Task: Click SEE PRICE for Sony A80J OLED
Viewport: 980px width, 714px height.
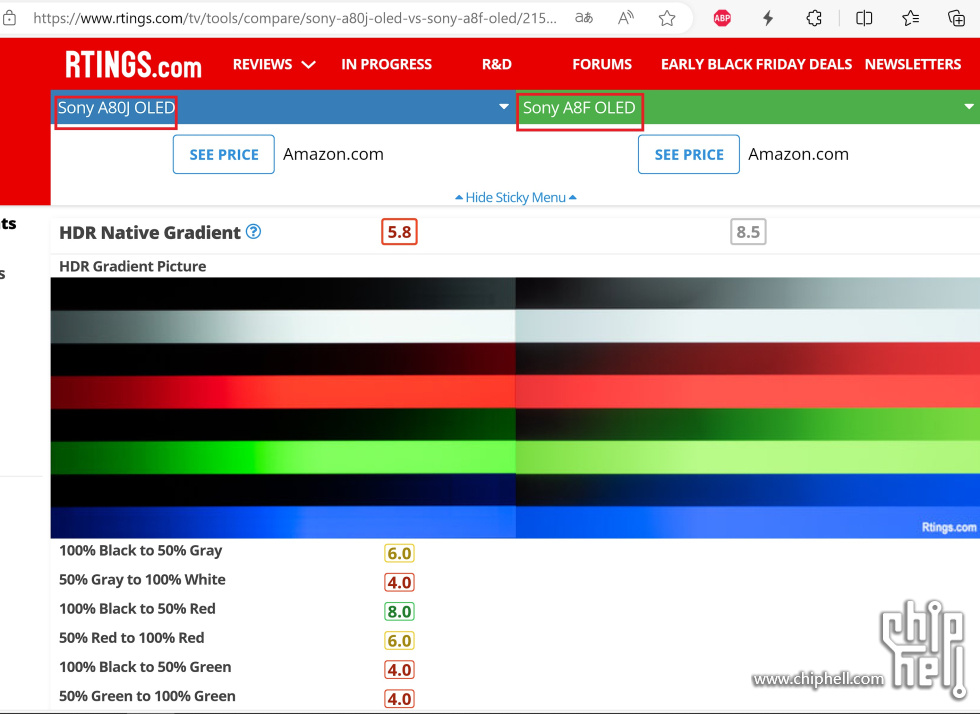Action: click(x=224, y=154)
